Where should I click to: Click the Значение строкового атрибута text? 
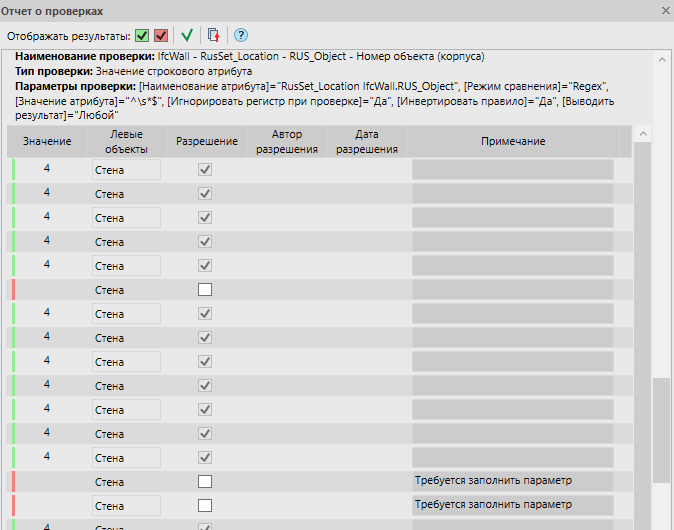[x=174, y=71]
